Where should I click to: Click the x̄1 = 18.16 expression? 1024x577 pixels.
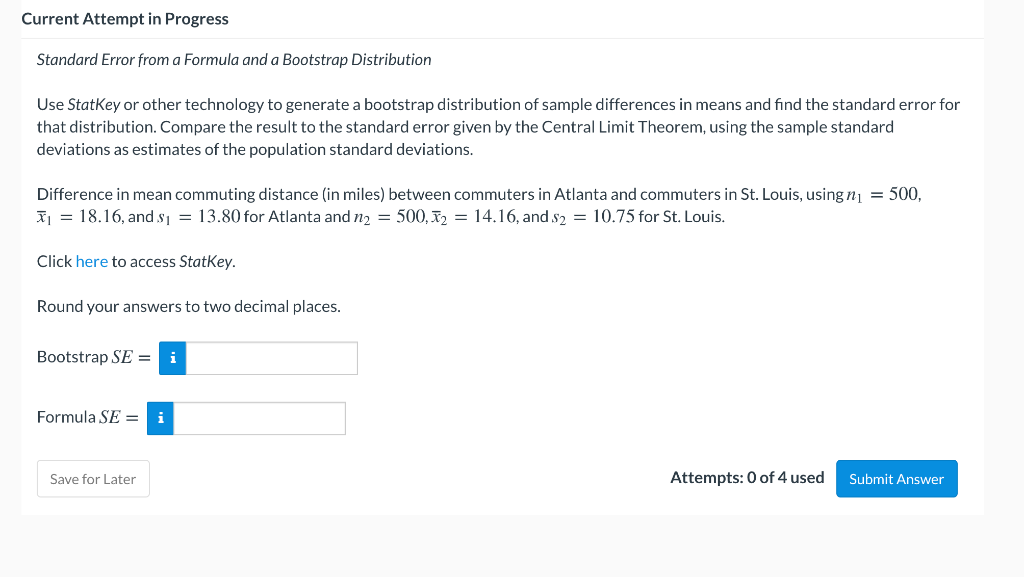[79, 217]
